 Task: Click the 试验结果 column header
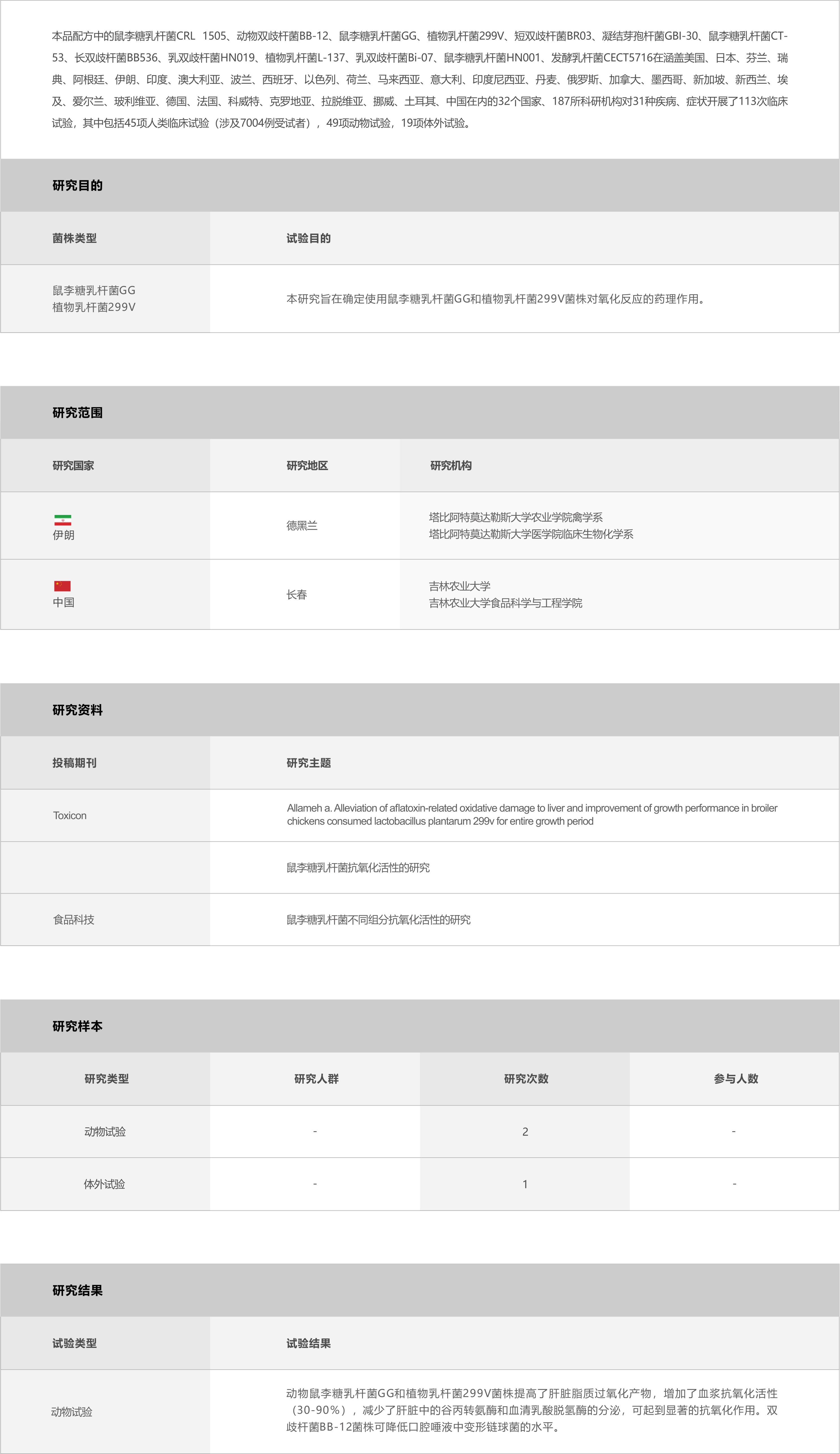(308, 1343)
